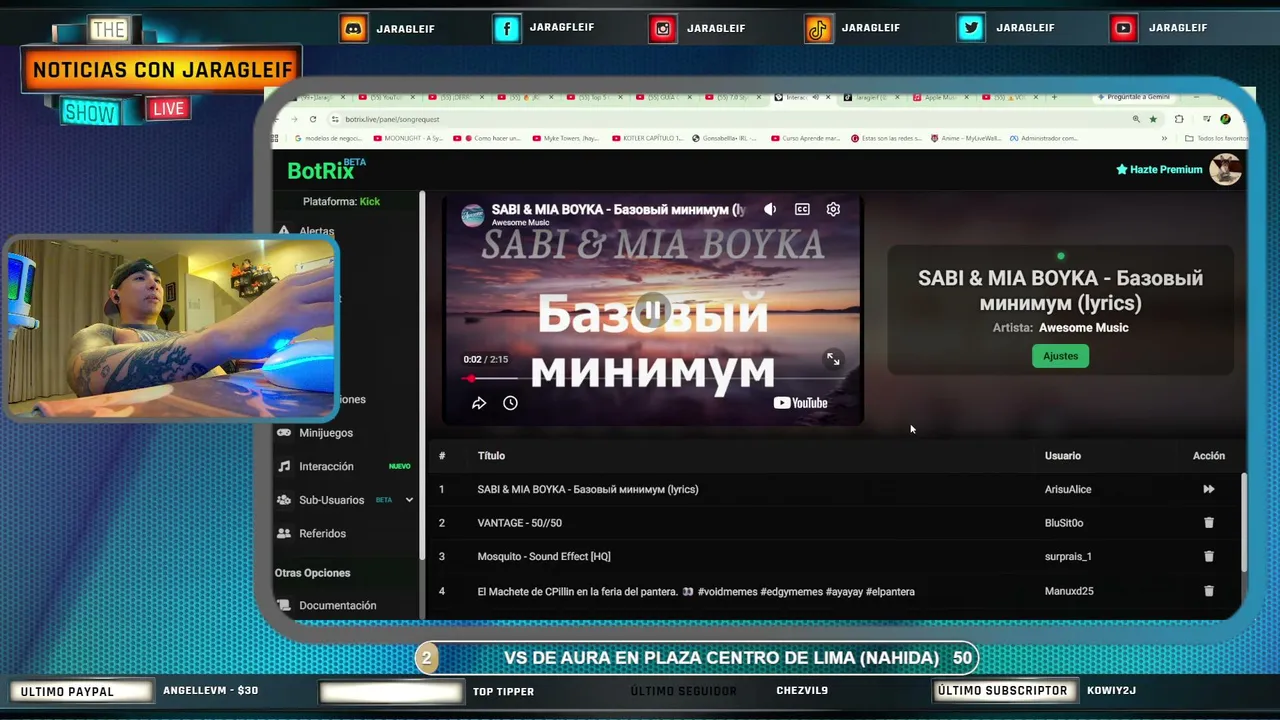Click the Título column header
The width and height of the screenshot is (1280, 720).
pos(491,456)
